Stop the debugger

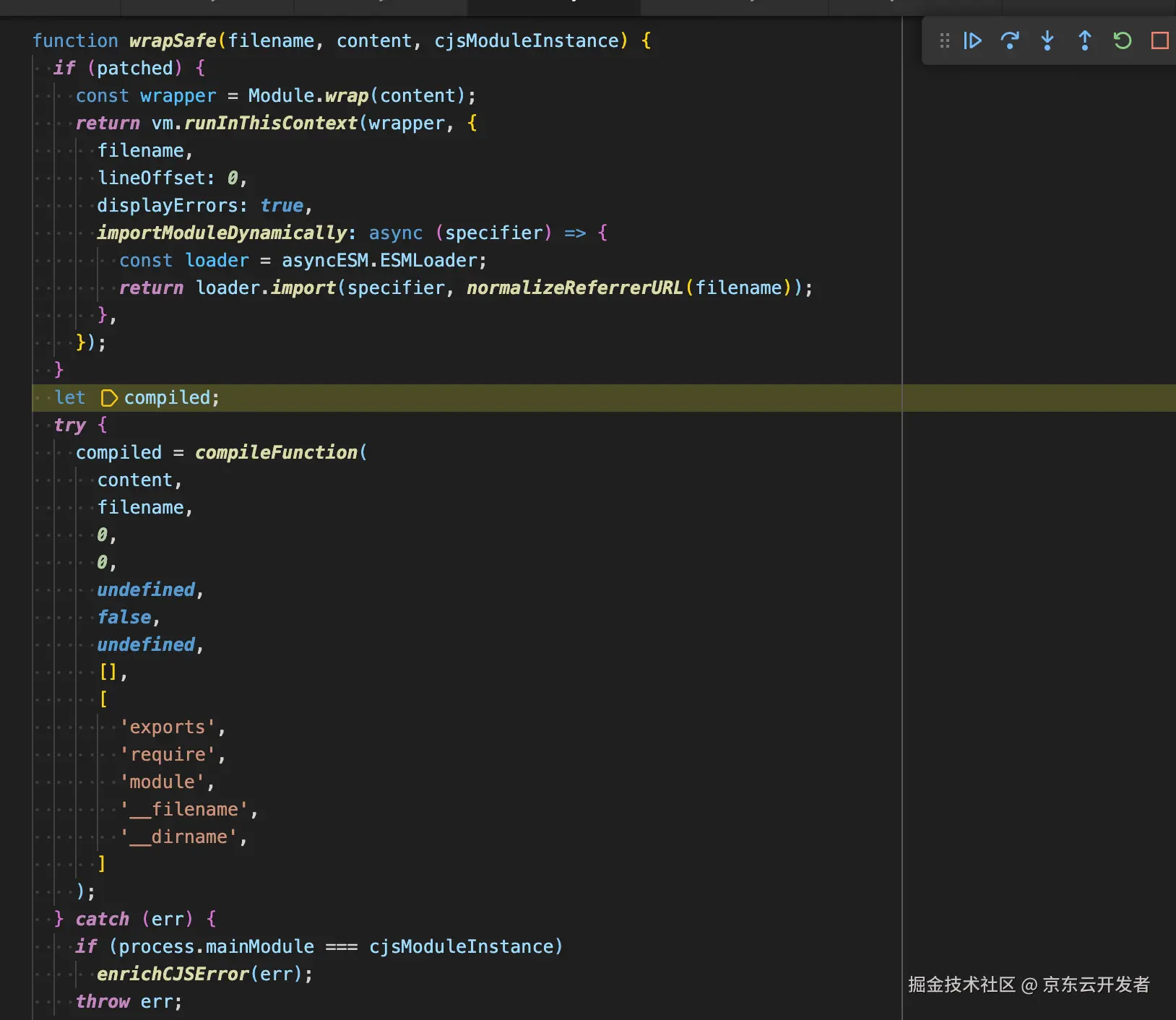click(1160, 40)
